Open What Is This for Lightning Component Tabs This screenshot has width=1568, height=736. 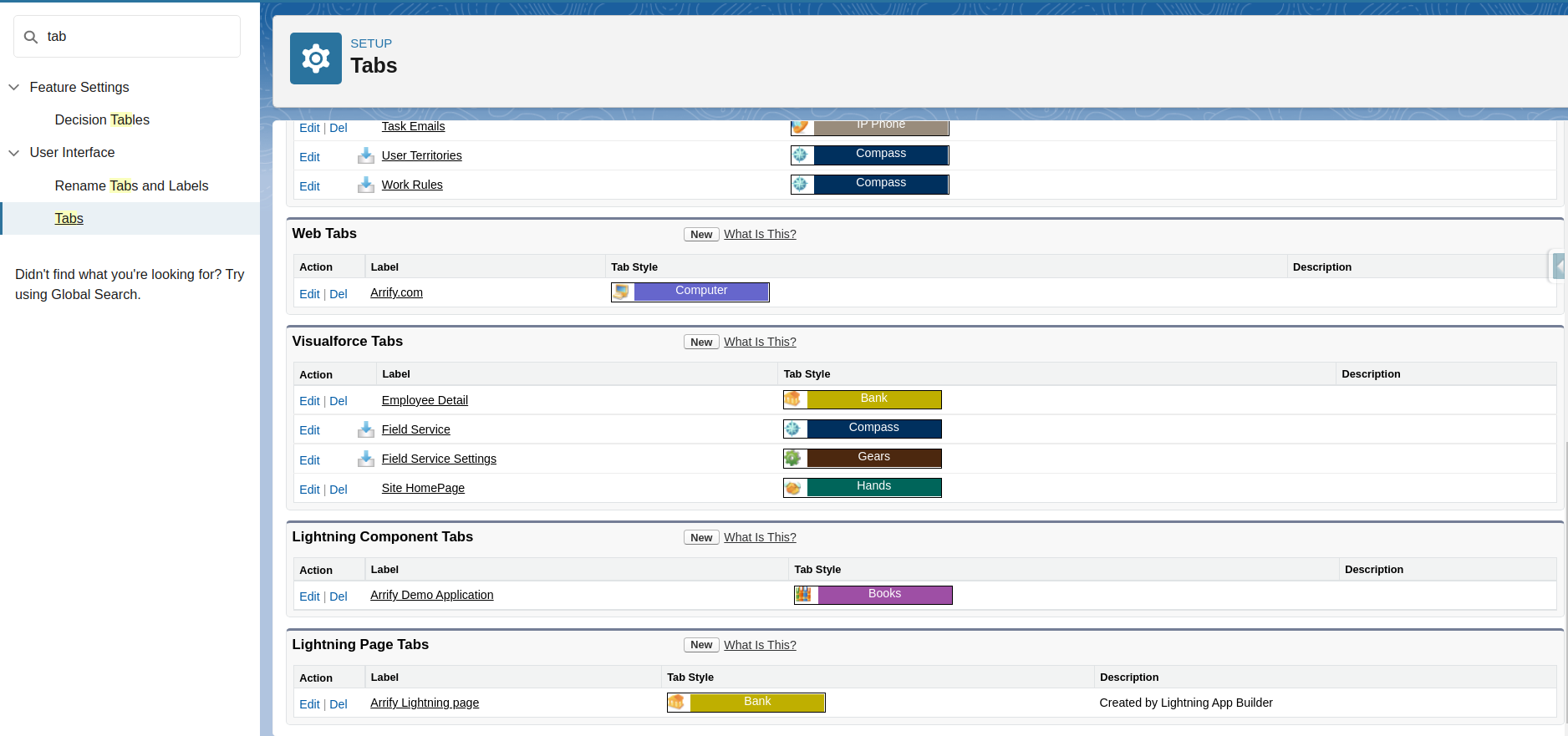click(x=760, y=537)
